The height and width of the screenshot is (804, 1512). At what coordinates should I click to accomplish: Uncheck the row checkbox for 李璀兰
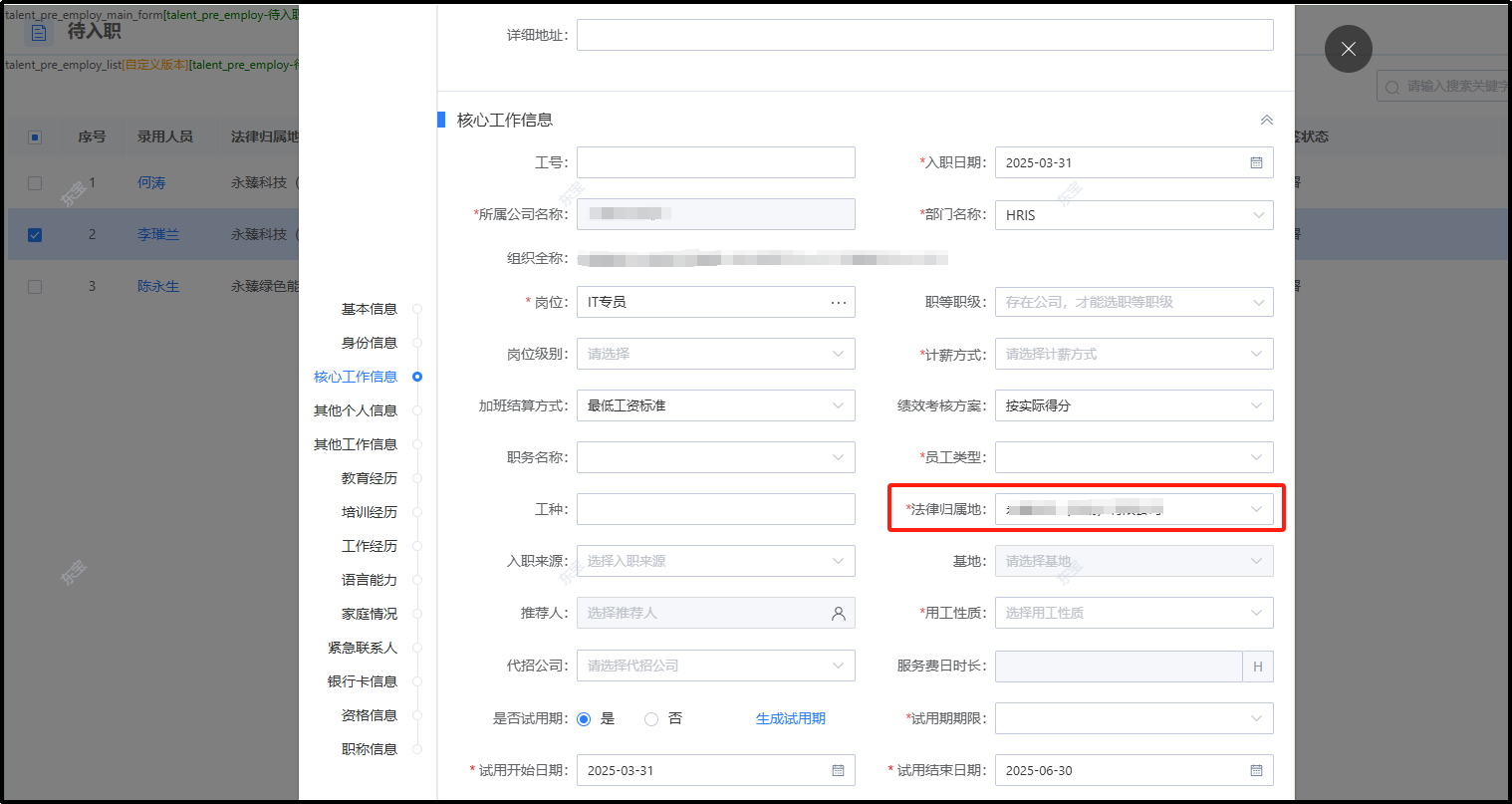[x=35, y=234]
